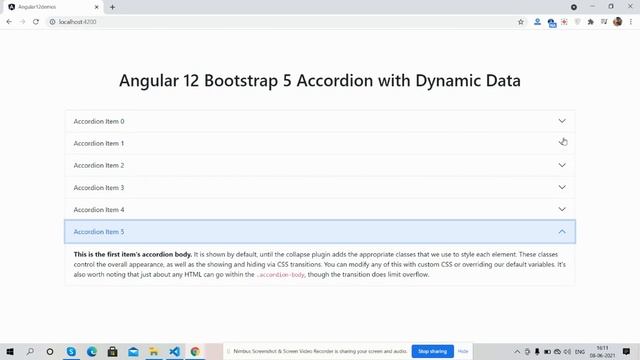Screen dimensions: 640x360
Task: Click the .accordion-body code text
Action: coord(280,275)
